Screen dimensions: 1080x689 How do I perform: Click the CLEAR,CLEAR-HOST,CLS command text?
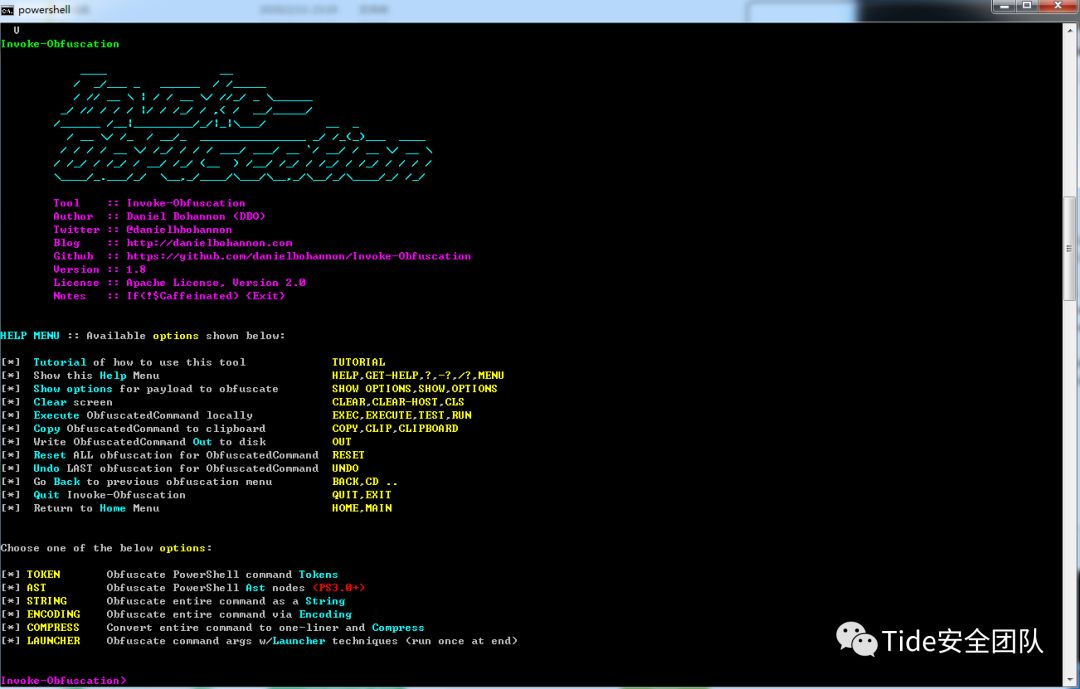(398, 402)
